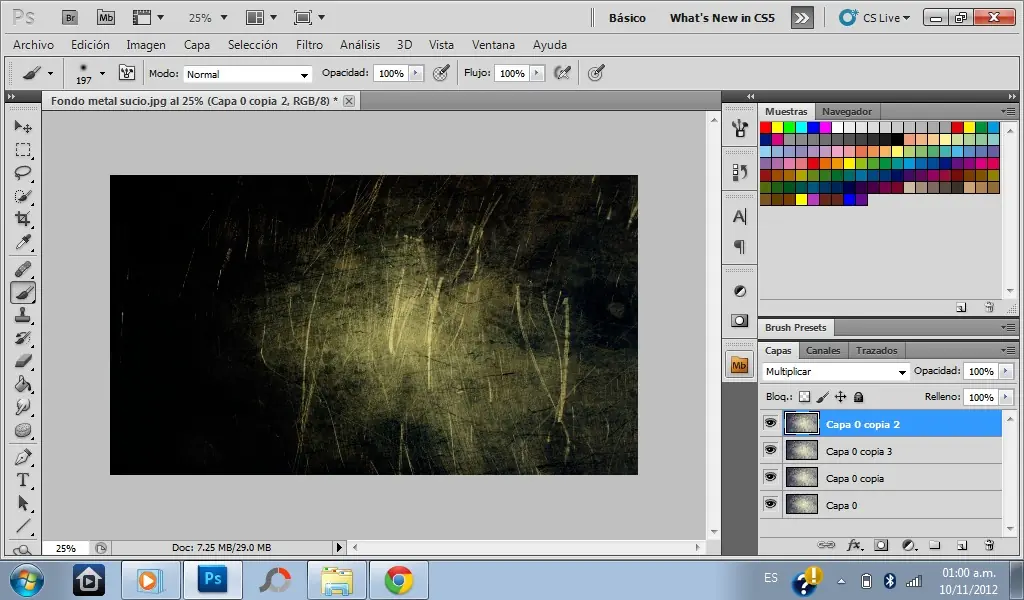Image resolution: width=1024 pixels, height=600 pixels.
Task: Select the Clone Stamp tool
Action: tap(24, 316)
